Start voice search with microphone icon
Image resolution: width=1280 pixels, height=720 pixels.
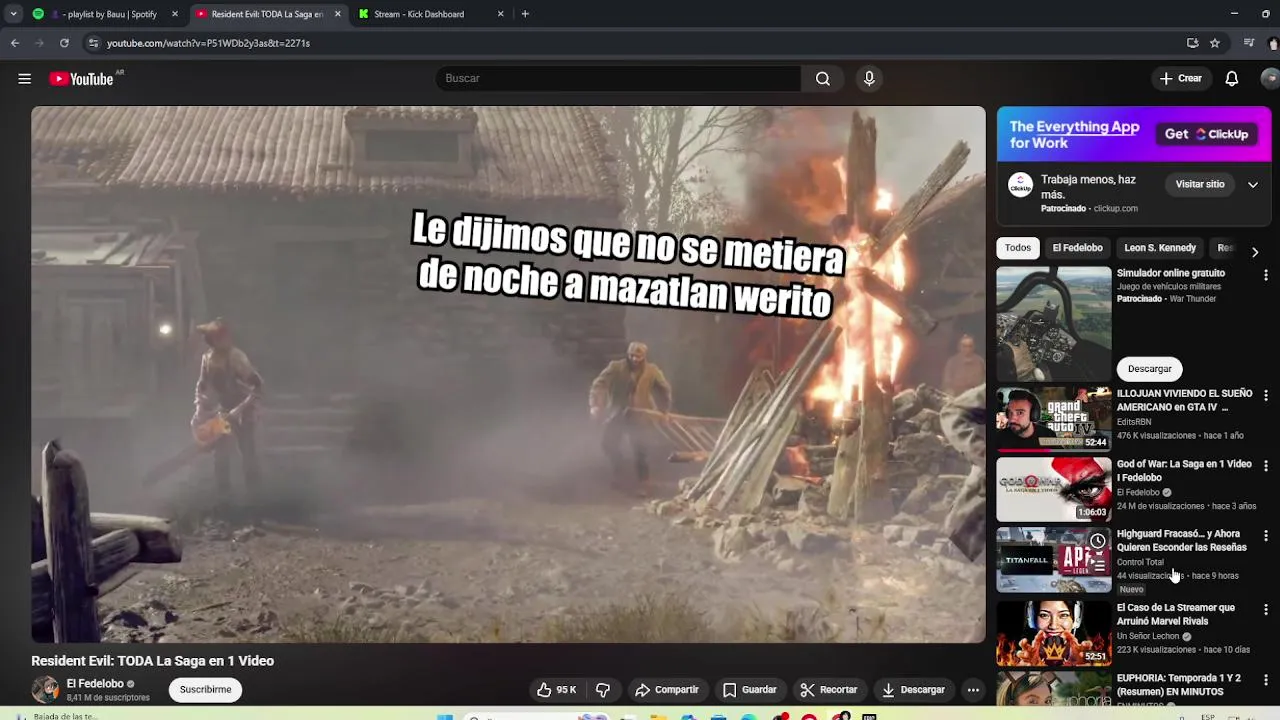pyautogui.click(x=869, y=79)
